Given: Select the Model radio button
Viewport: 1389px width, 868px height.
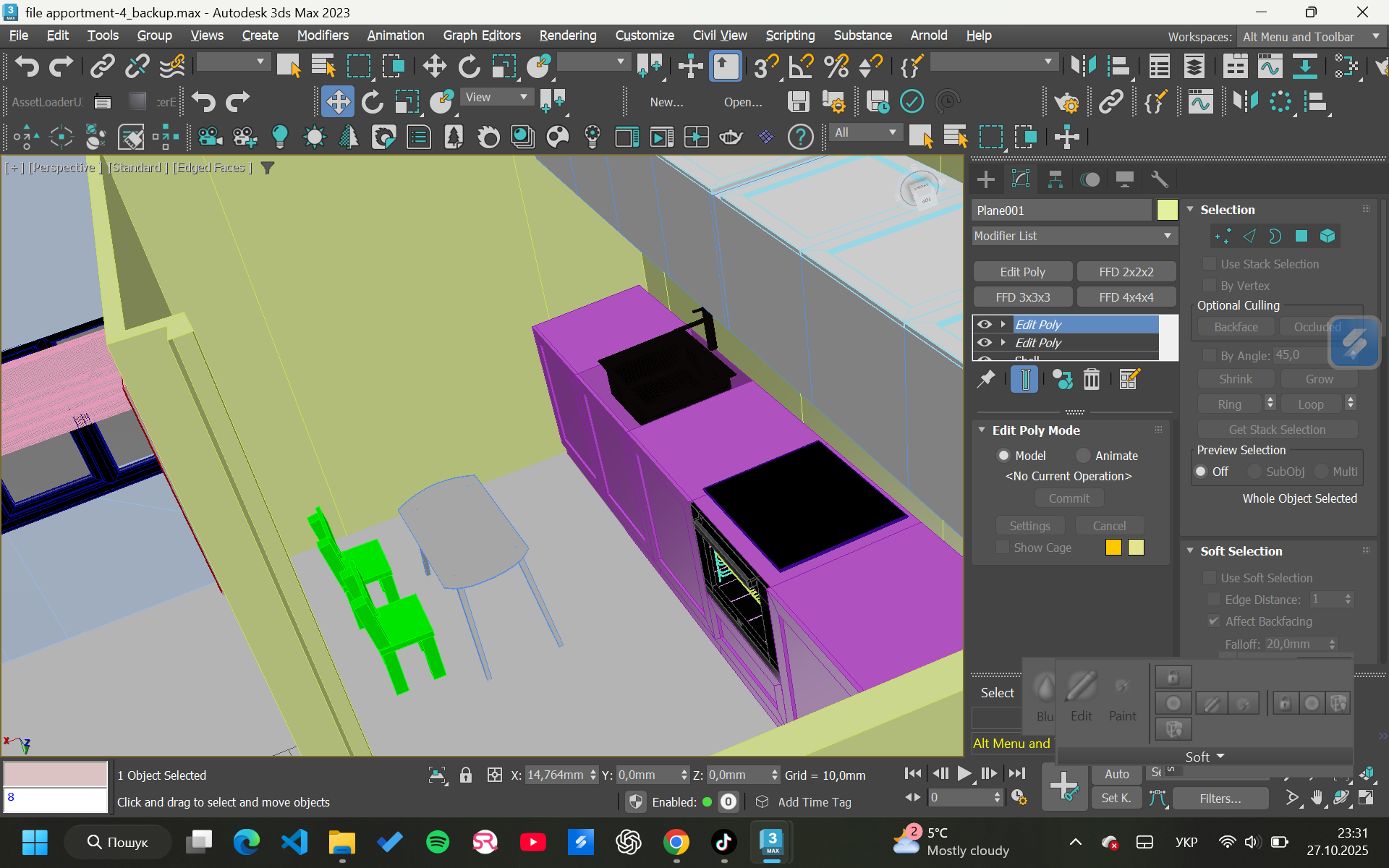Looking at the screenshot, I should pyautogui.click(x=1003, y=455).
